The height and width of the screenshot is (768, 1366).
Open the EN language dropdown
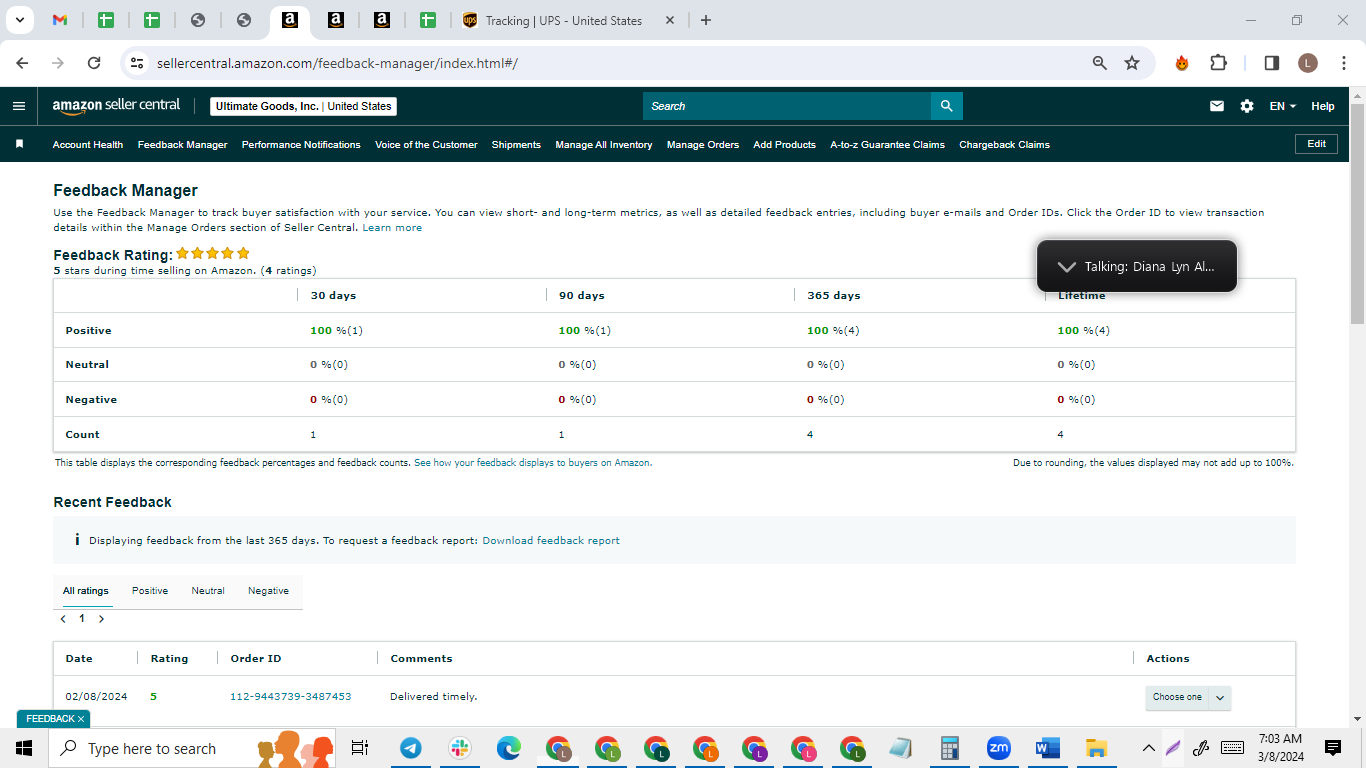click(x=1283, y=106)
